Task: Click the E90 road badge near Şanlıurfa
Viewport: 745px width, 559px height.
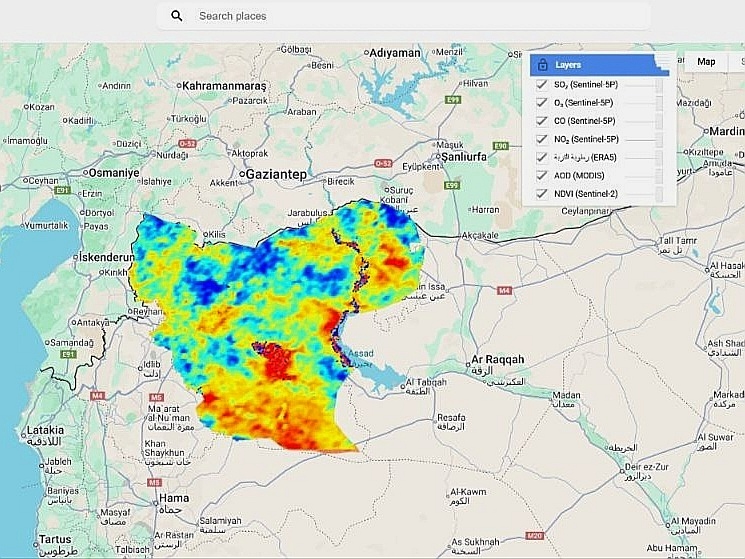Action: coord(501,146)
